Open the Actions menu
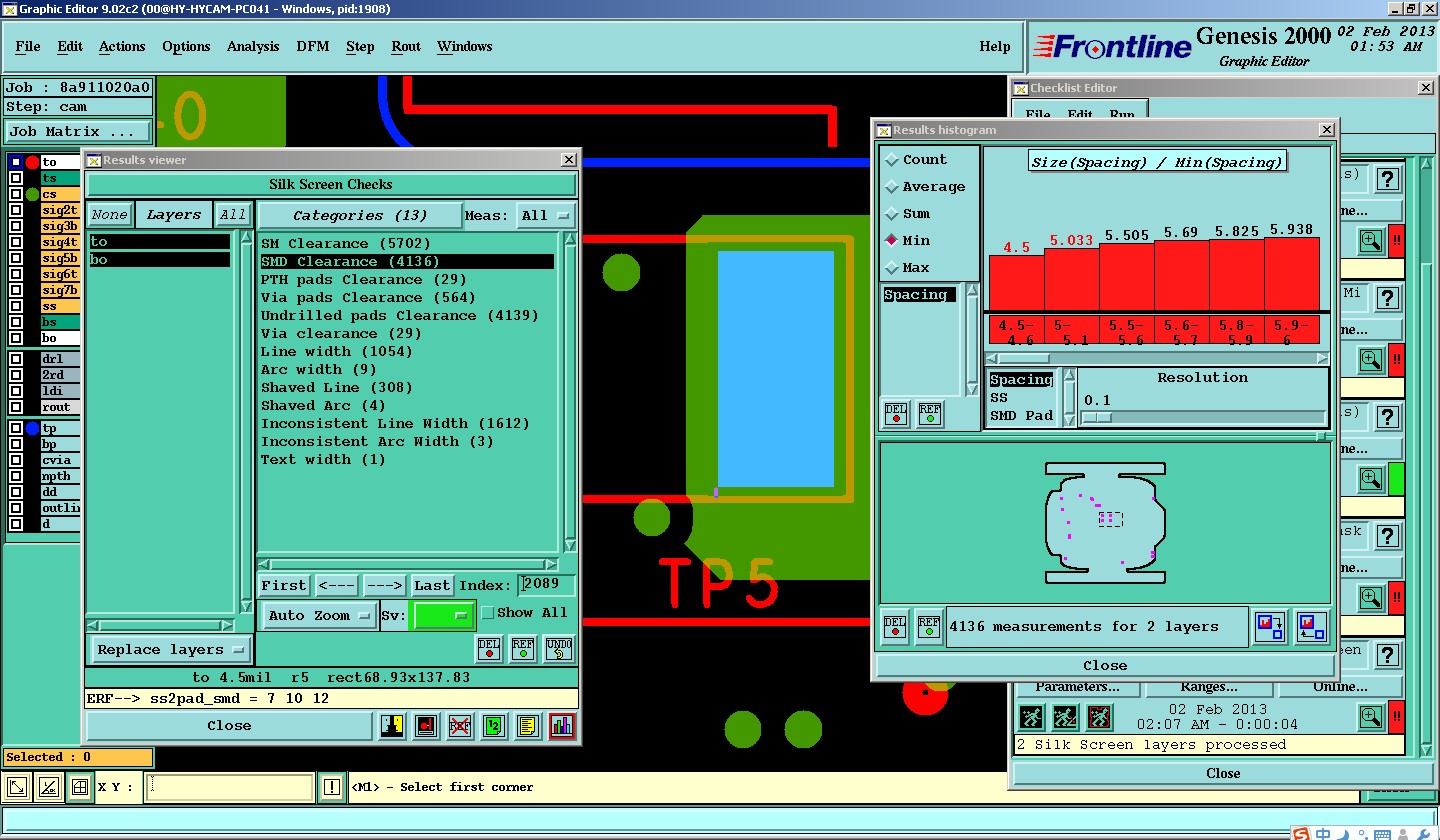 click(x=122, y=46)
